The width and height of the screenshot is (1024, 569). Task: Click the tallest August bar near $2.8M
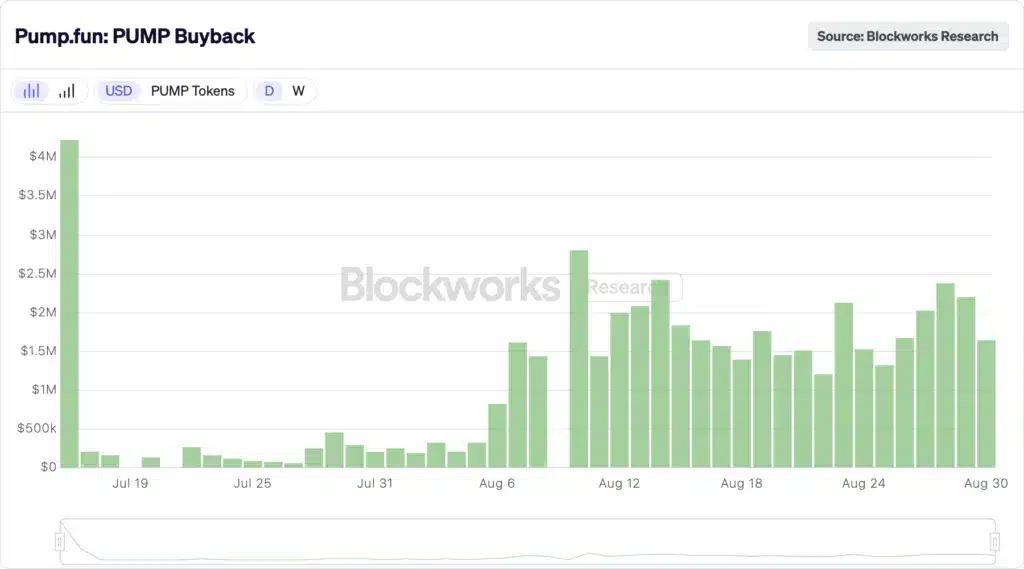point(578,360)
